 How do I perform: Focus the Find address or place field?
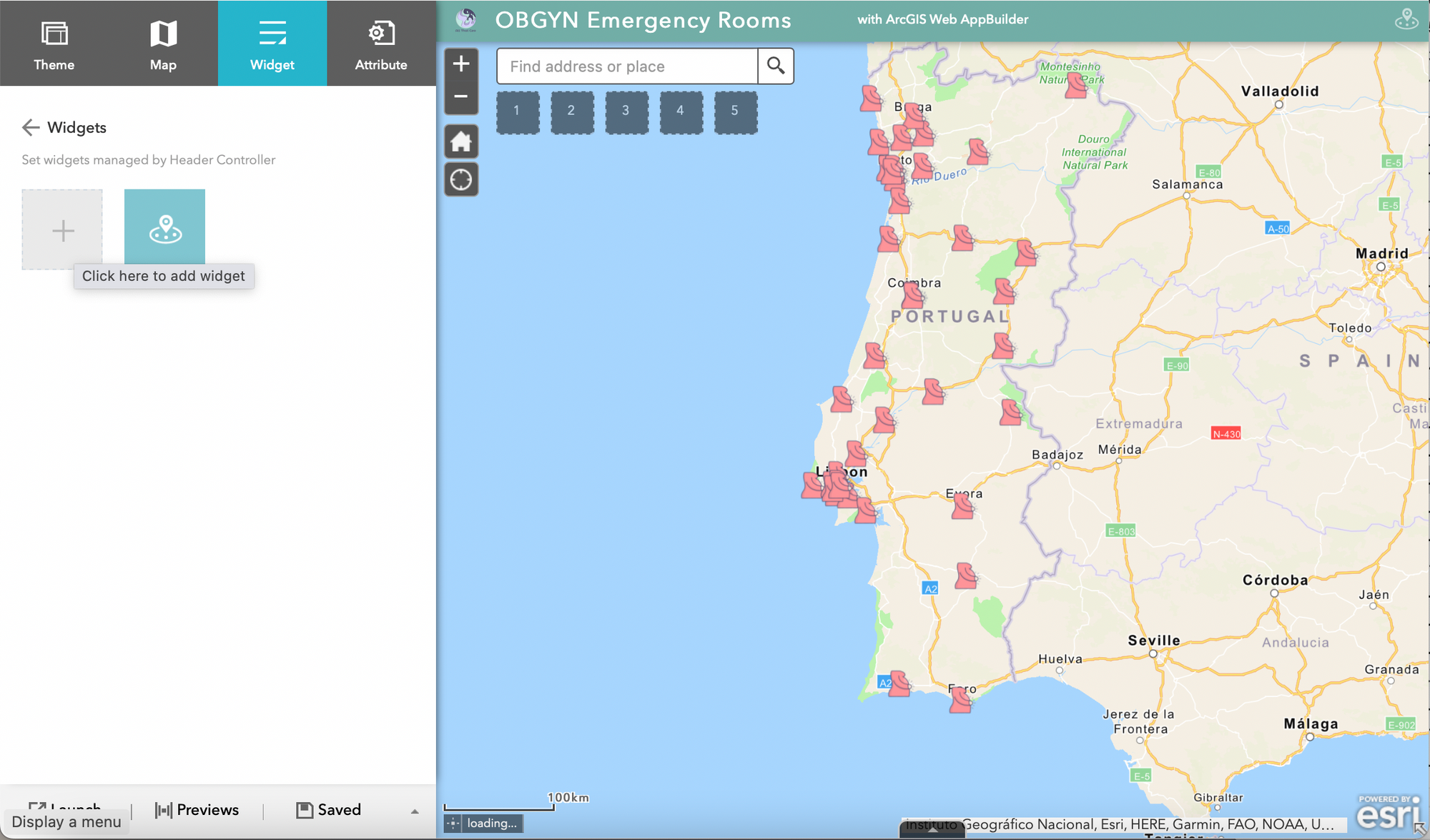click(x=627, y=66)
